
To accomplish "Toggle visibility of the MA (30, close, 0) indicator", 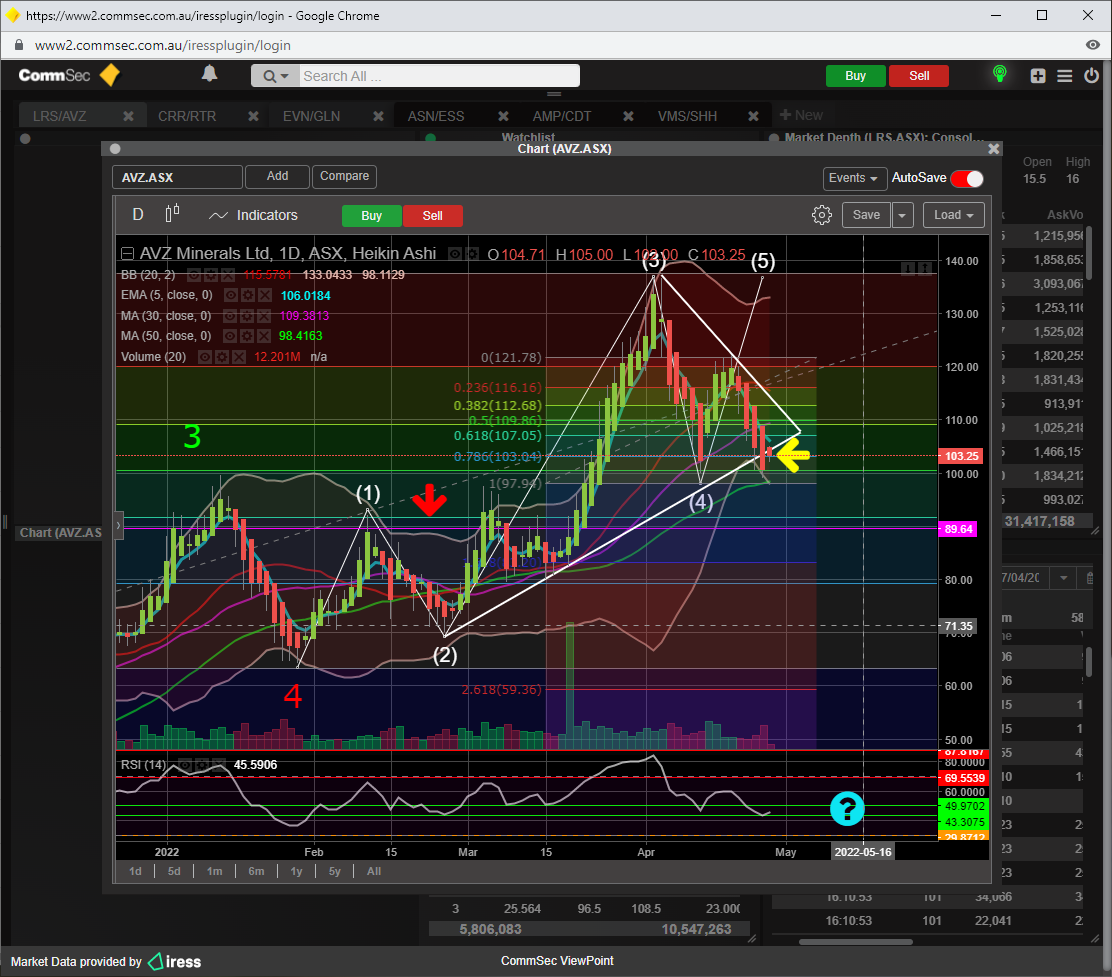I will click(230, 316).
